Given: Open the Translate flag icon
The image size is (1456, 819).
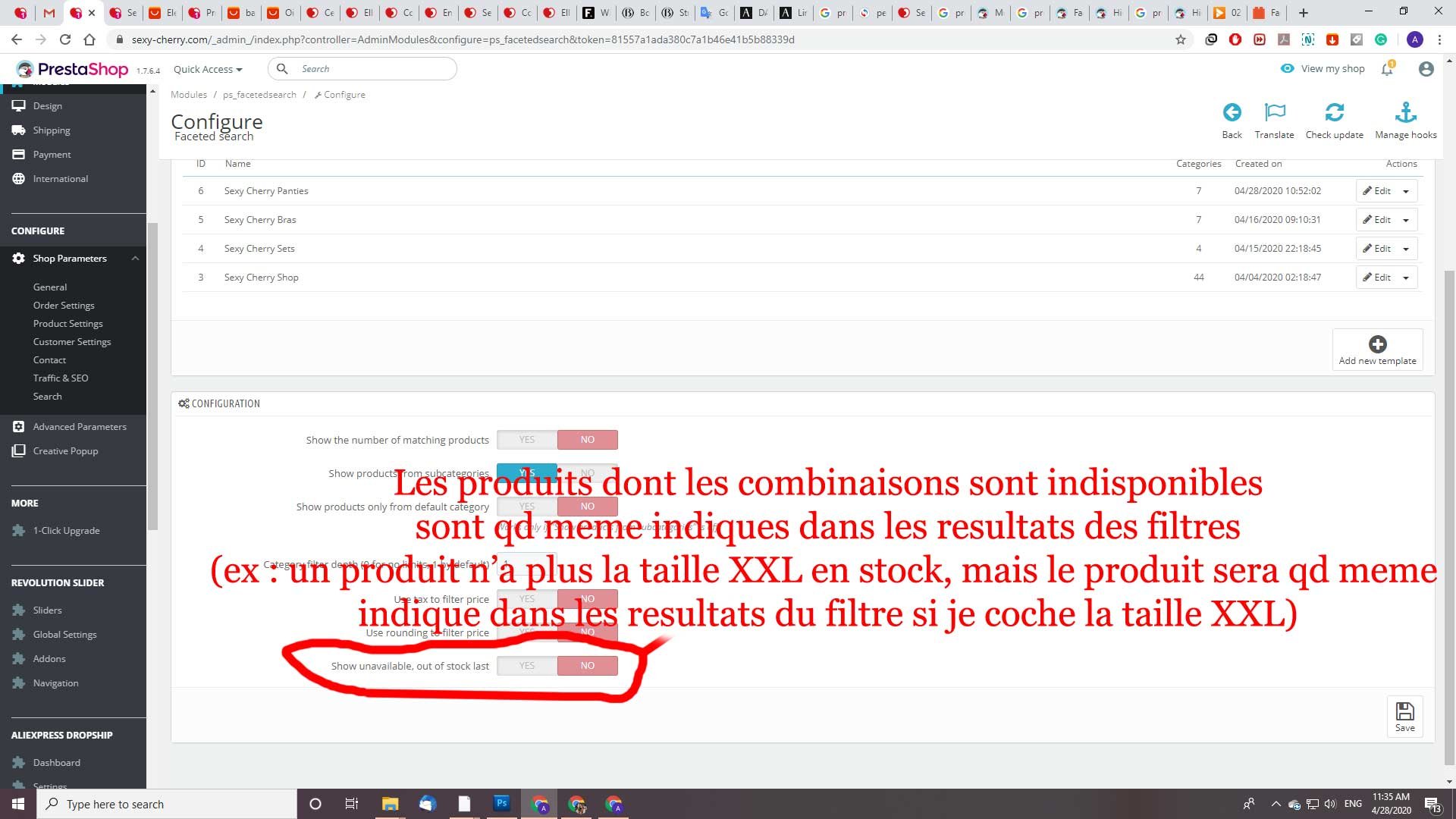Looking at the screenshot, I should point(1275,112).
